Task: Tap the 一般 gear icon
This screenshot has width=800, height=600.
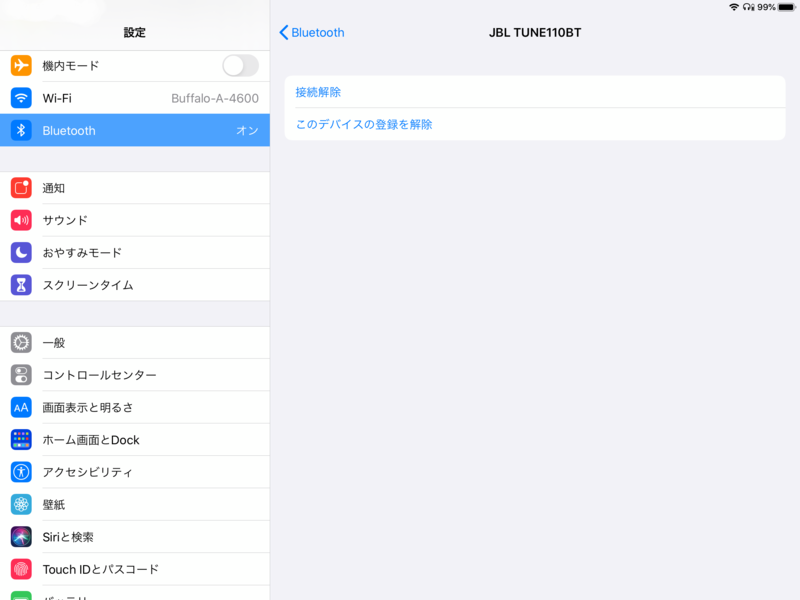Action: tap(21, 342)
